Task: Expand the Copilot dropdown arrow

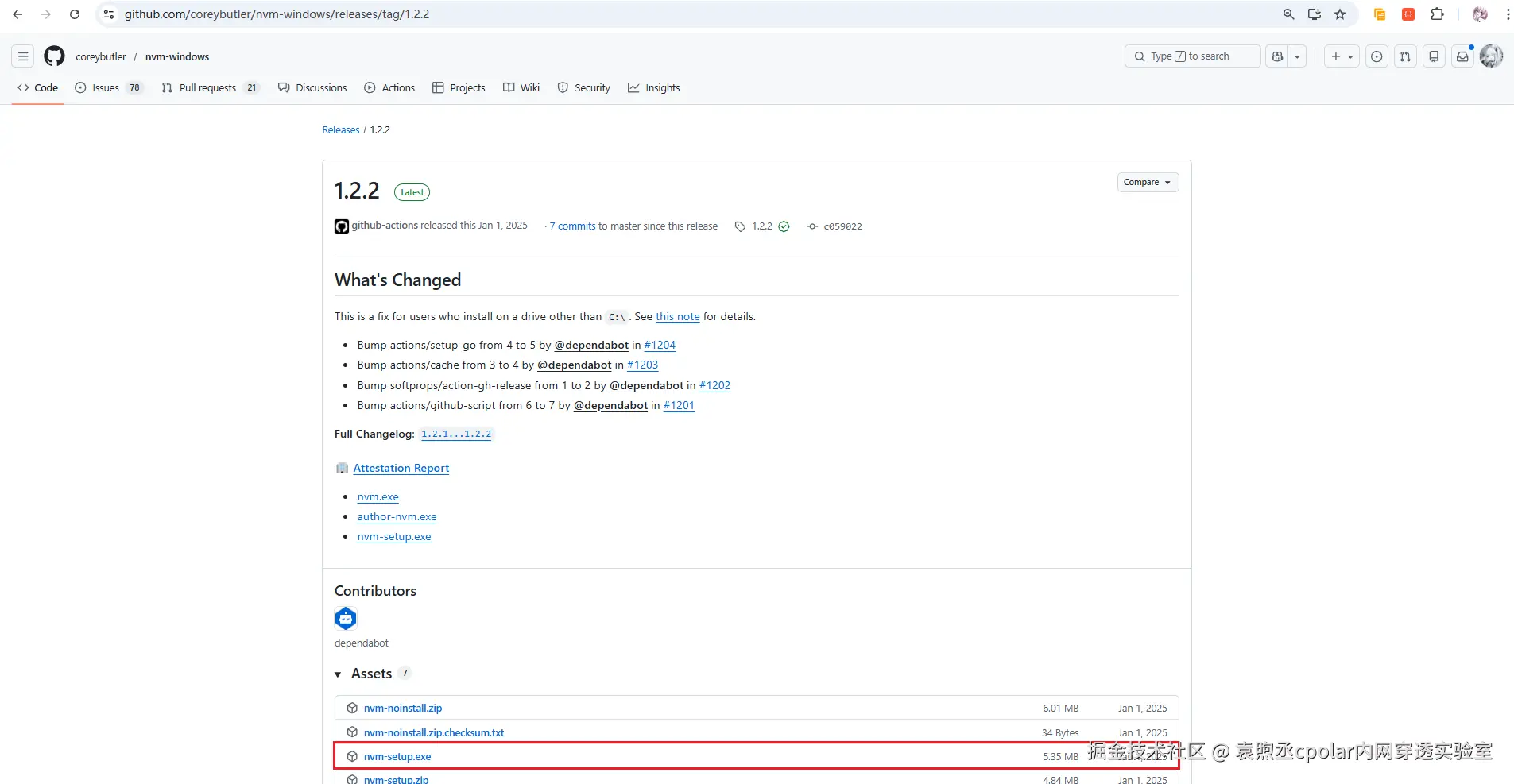Action: (x=1297, y=56)
